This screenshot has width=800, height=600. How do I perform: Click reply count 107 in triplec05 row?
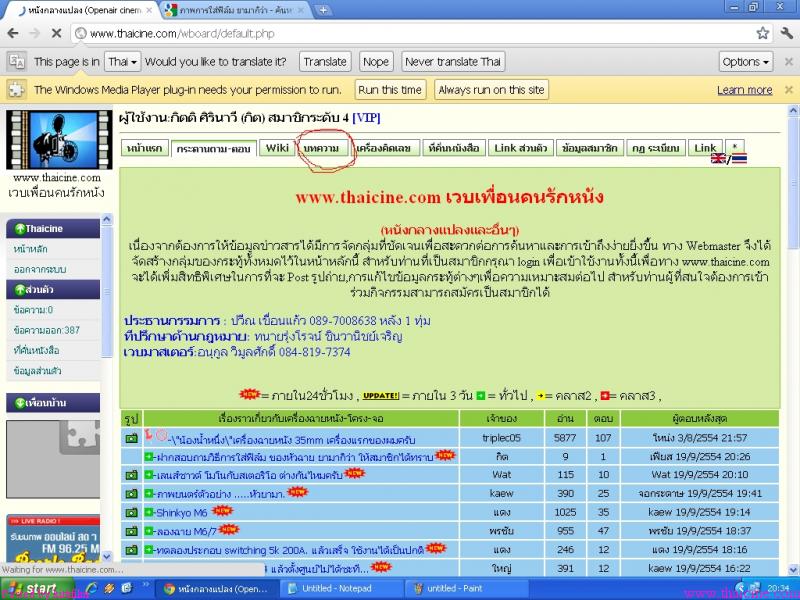point(603,438)
